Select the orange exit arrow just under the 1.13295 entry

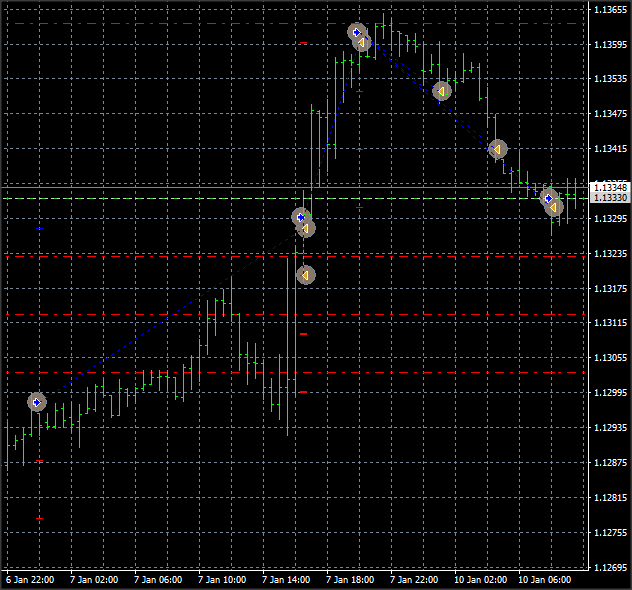(x=306, y=229)
